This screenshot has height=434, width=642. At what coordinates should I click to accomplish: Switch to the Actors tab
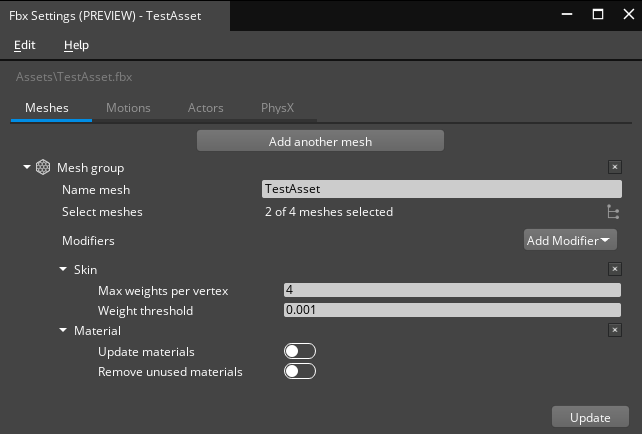(x=205, y=107)
